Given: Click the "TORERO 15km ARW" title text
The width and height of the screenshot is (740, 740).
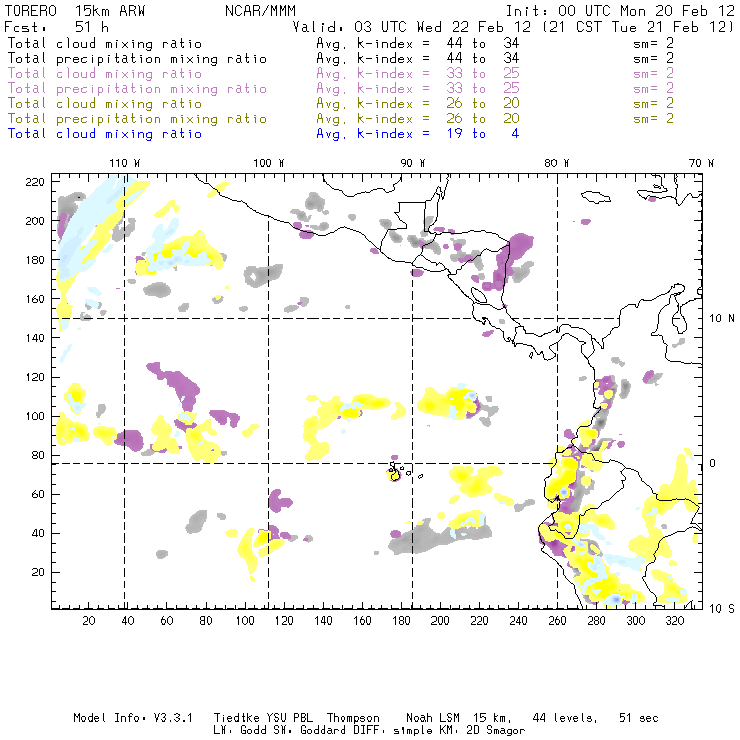Looking at the screenshot, I should [75, 11].
